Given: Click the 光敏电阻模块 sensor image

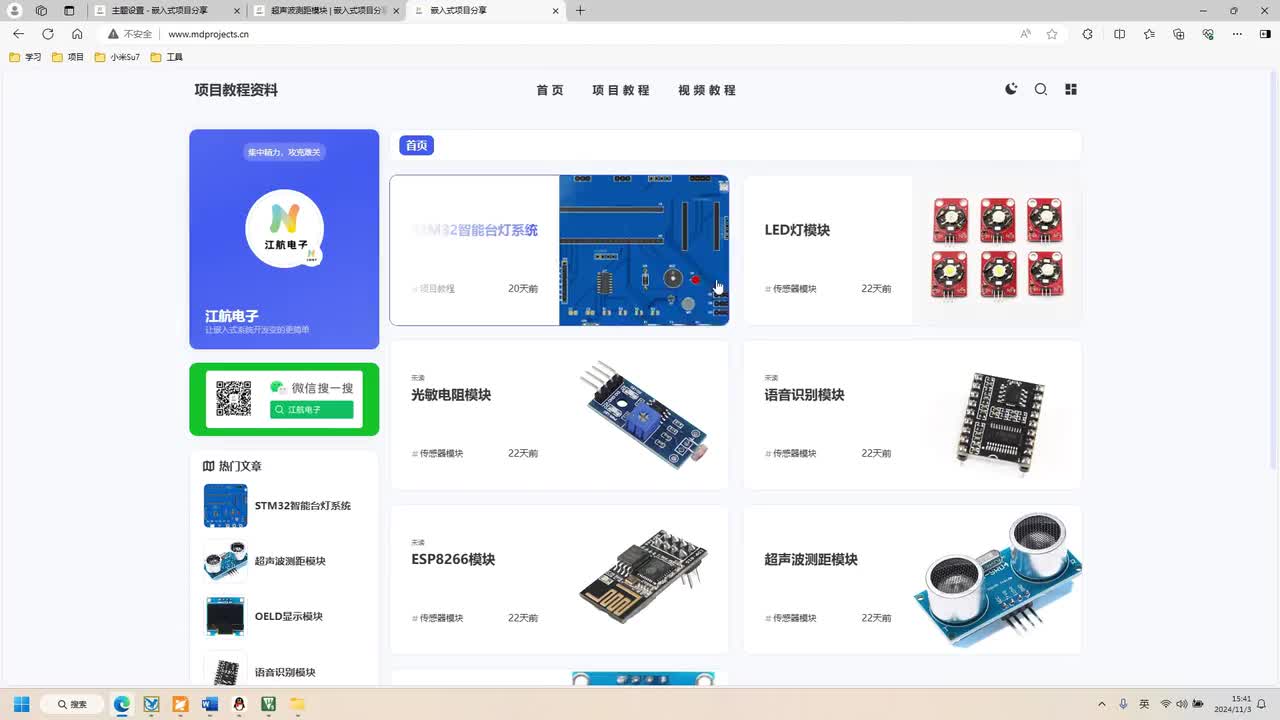Looking at the screenshot, I should click(644, 415).
